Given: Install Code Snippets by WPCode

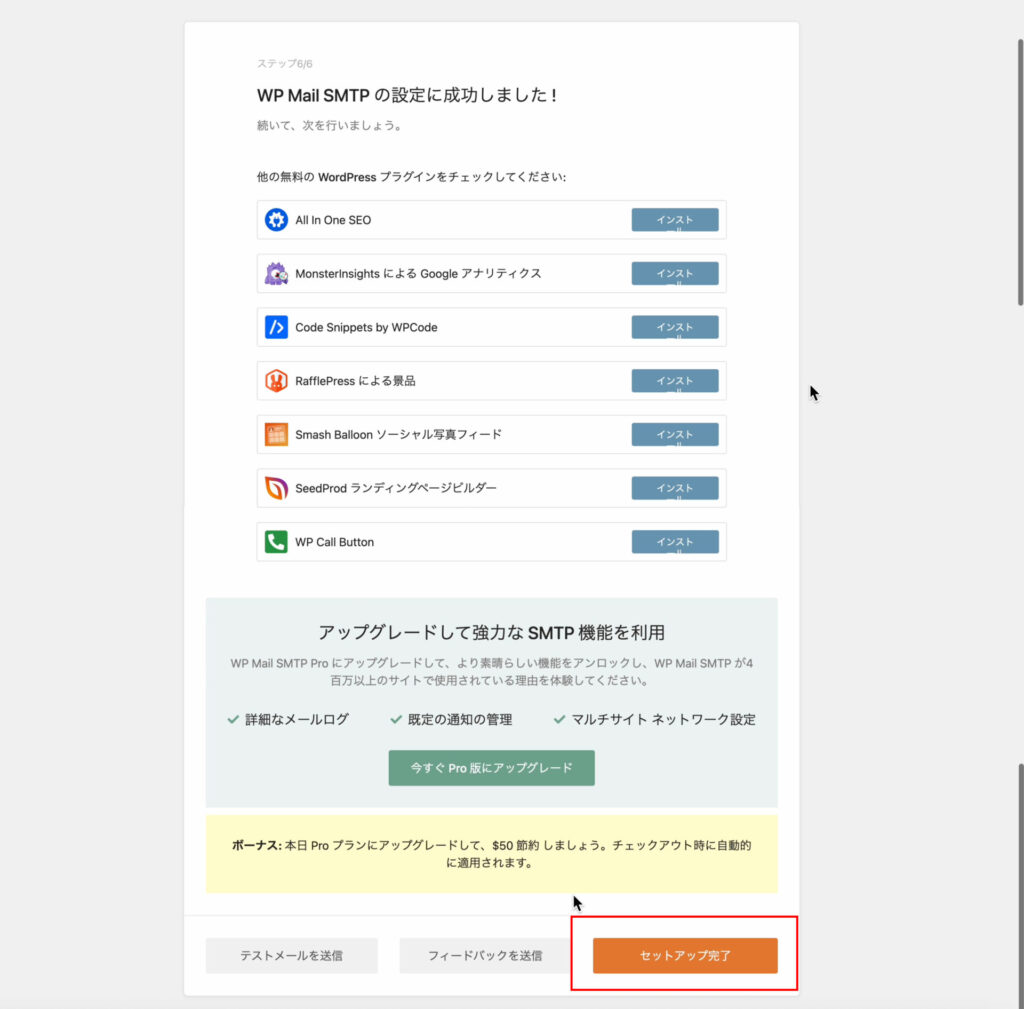Looking at the screenshot, I should tap(675, 327).
